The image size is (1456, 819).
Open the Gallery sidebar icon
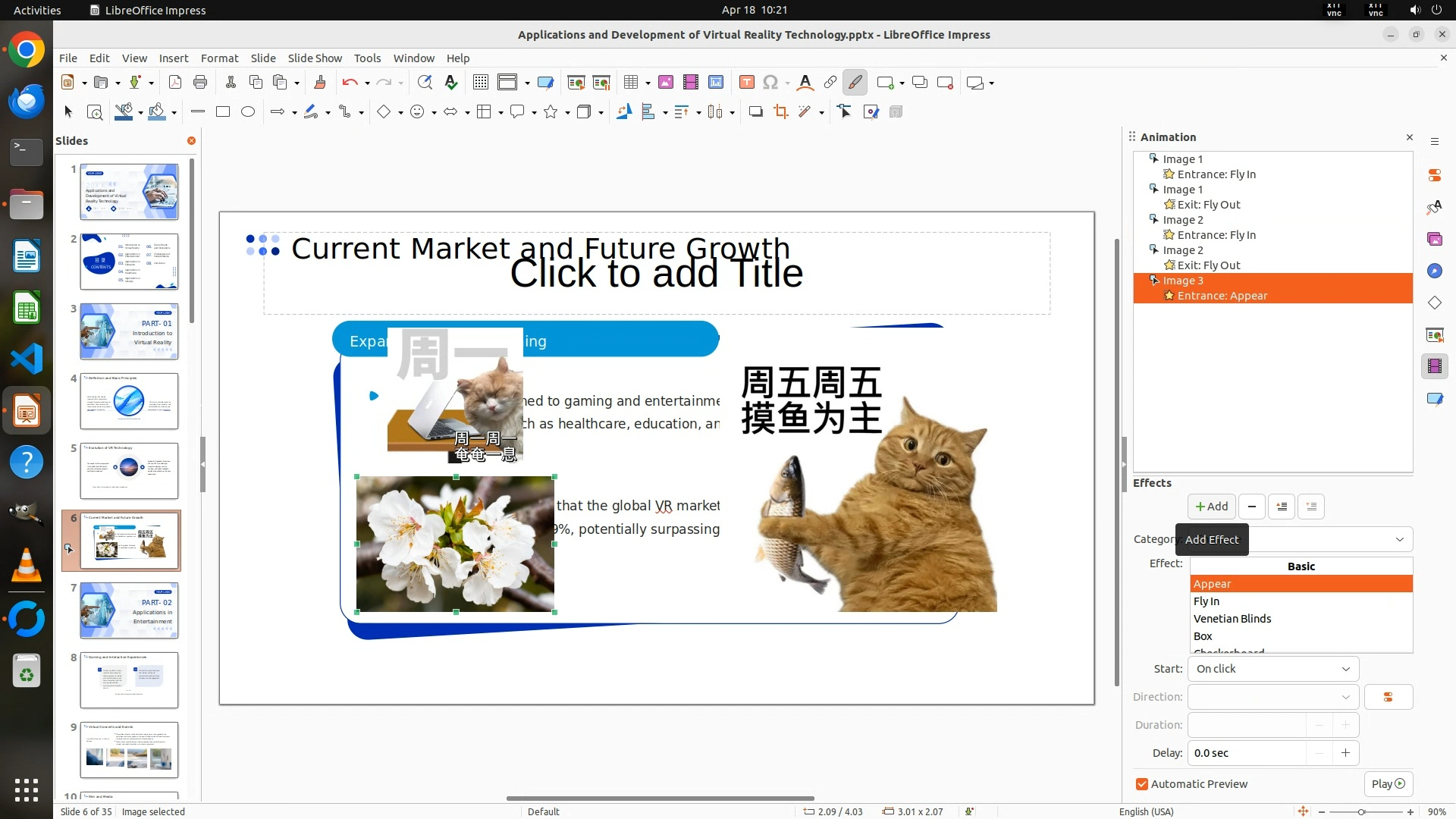tap(1434, 239)
